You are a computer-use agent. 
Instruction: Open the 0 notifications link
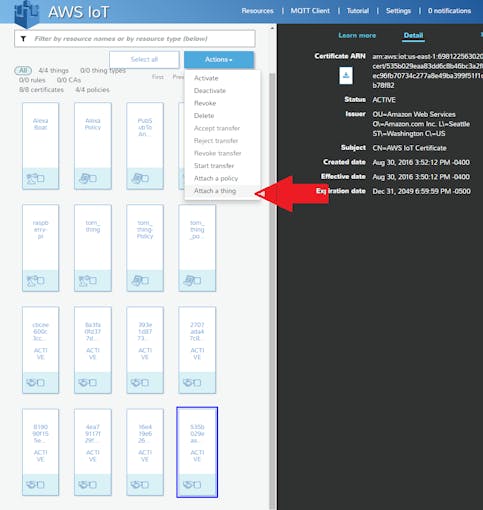point(449,11)
